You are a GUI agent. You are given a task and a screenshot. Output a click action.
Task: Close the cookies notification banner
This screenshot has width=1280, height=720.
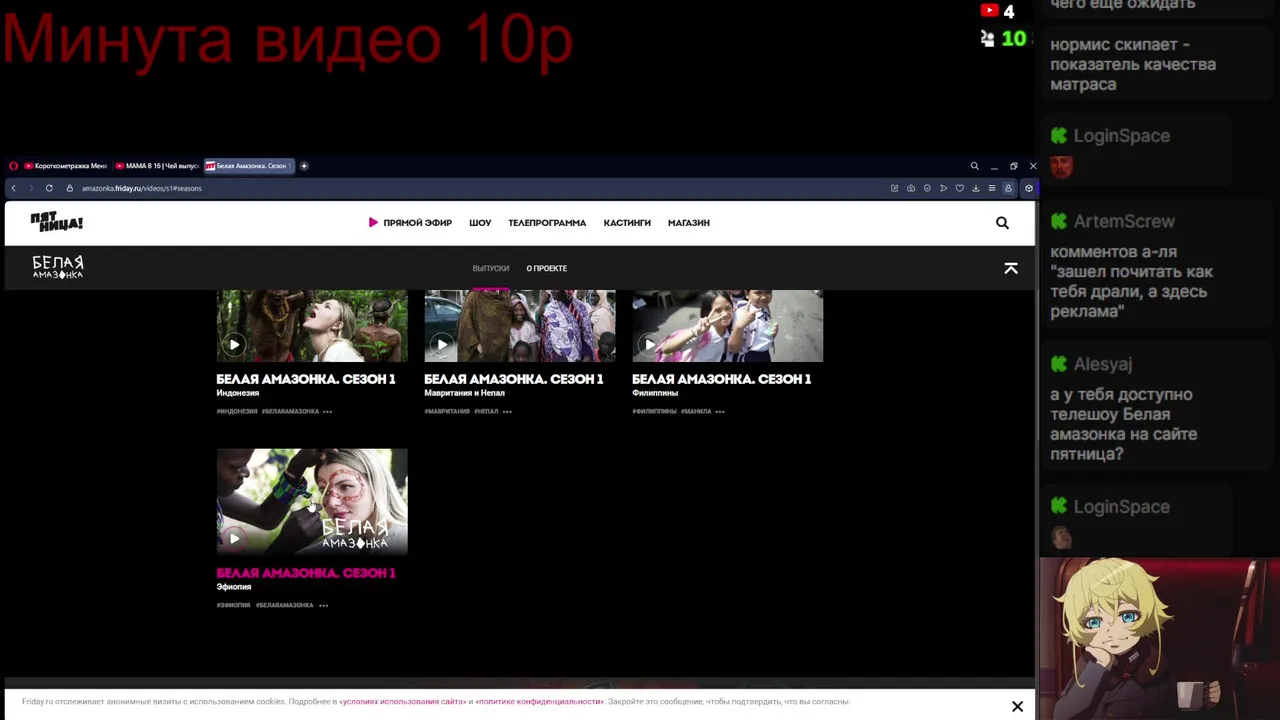pos(1017,706)
